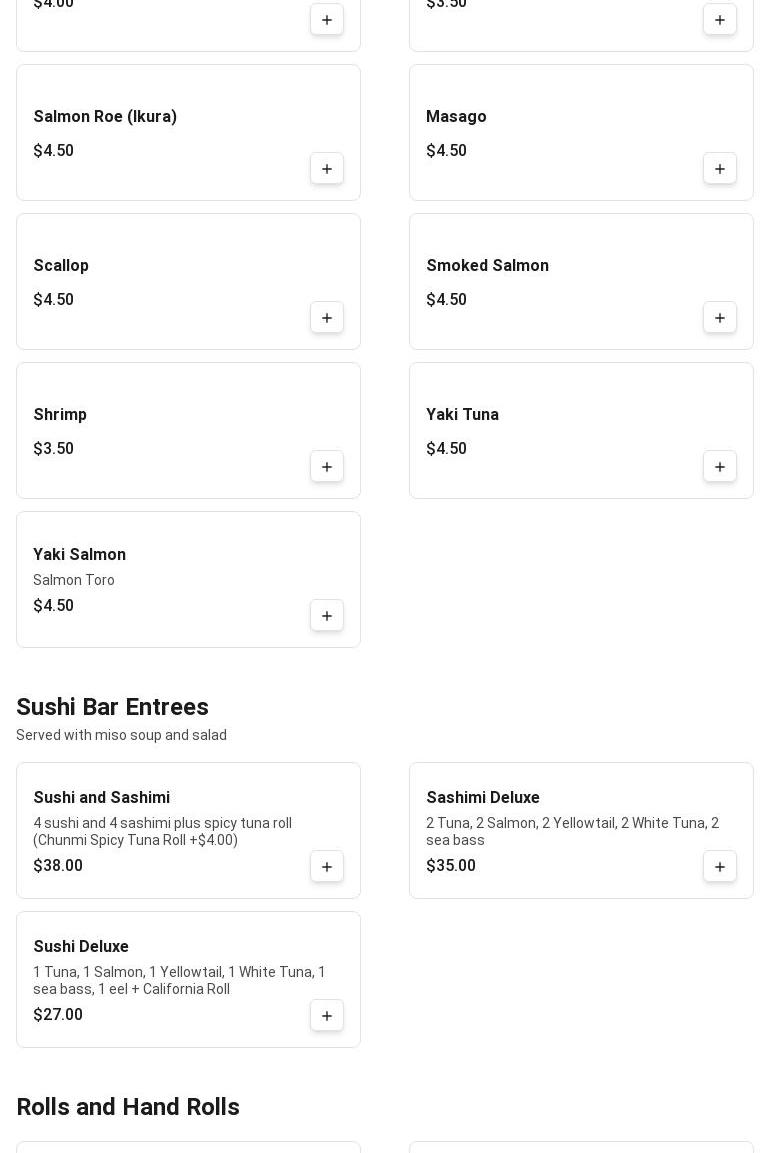The height and width of the screenshot is (1153, 770).
Task: Add Shrimp sushi to cart
Action: (x=327, y=466)
